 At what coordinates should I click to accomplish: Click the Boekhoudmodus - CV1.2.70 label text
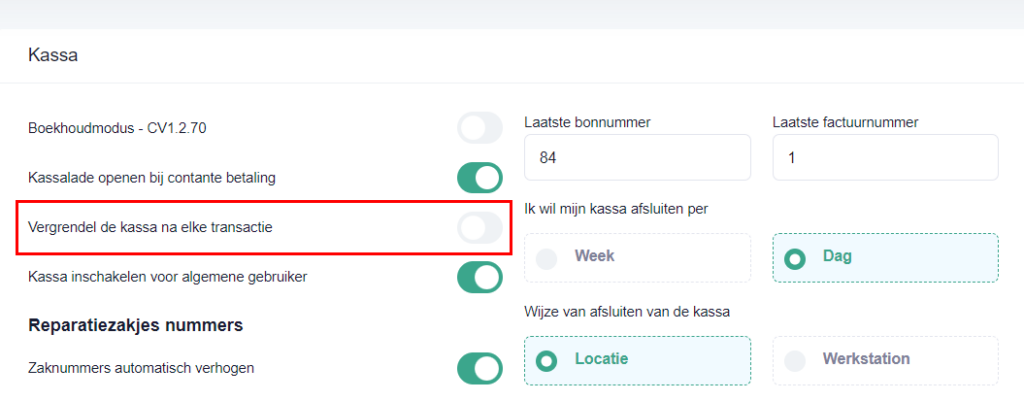[118, 128]
